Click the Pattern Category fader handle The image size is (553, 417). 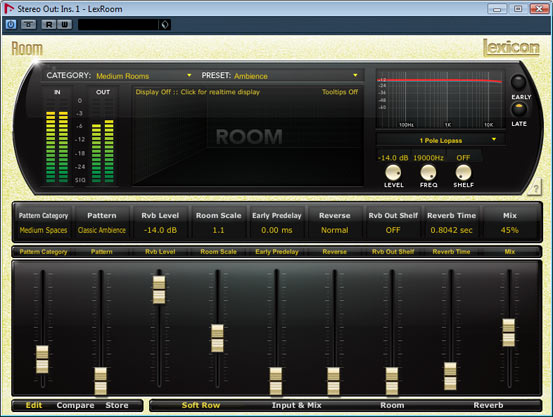(x=42, y=359)
